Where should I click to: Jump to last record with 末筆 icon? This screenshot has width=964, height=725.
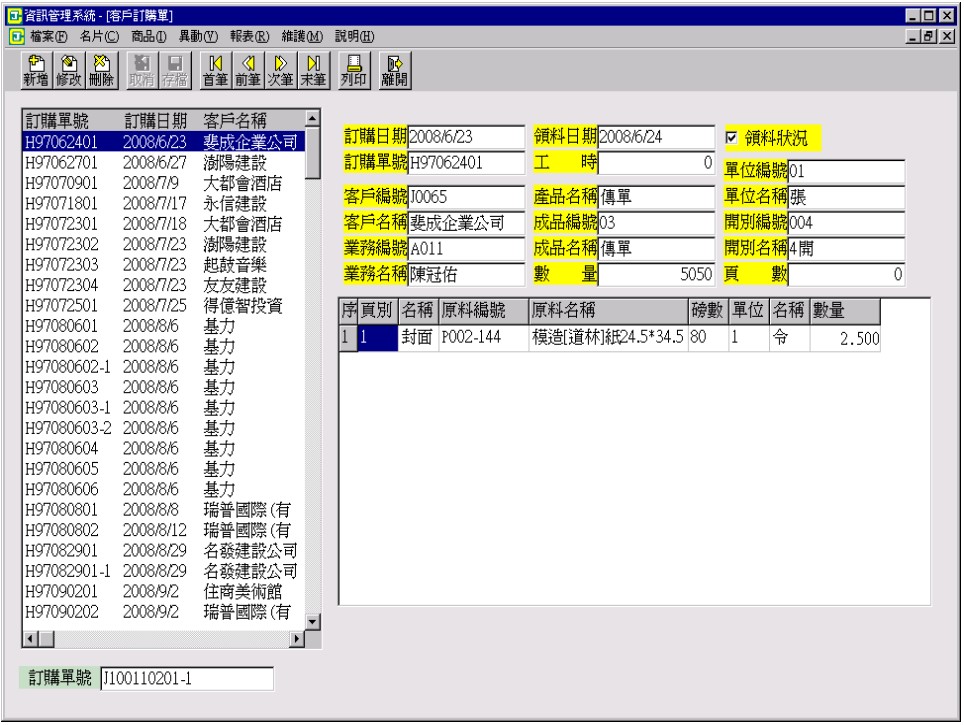[314, 71]
